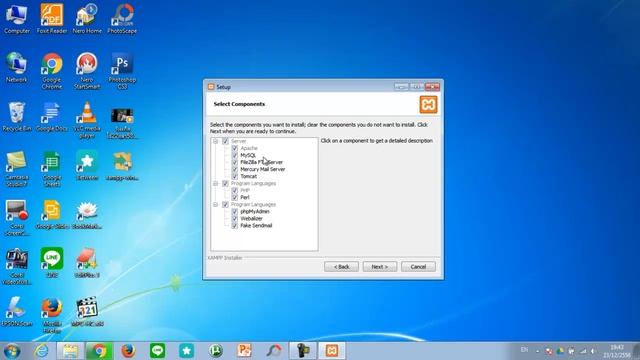
Task: Open the Windows Start menu orb
Action: 12,351
